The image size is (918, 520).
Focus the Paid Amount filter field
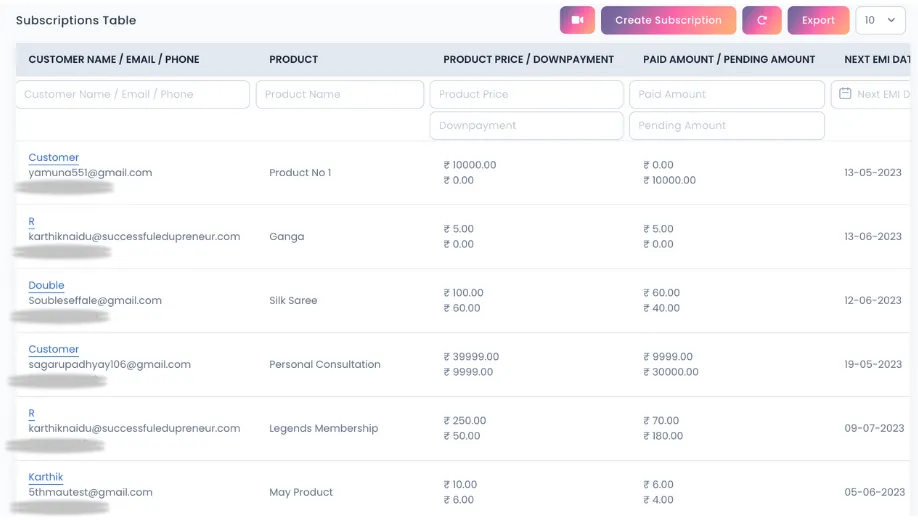[726, 94]
